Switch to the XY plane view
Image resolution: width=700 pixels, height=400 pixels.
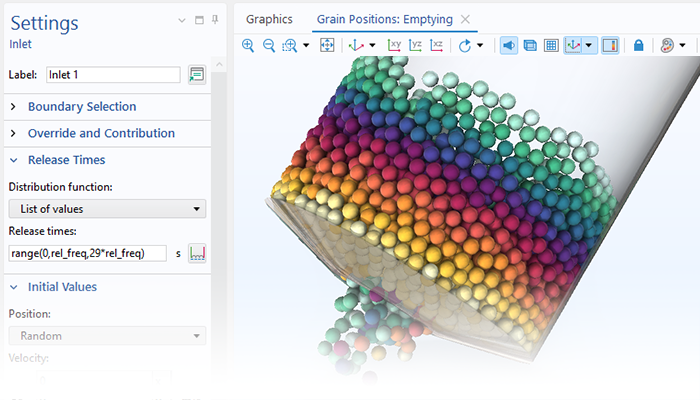(395, 46)
